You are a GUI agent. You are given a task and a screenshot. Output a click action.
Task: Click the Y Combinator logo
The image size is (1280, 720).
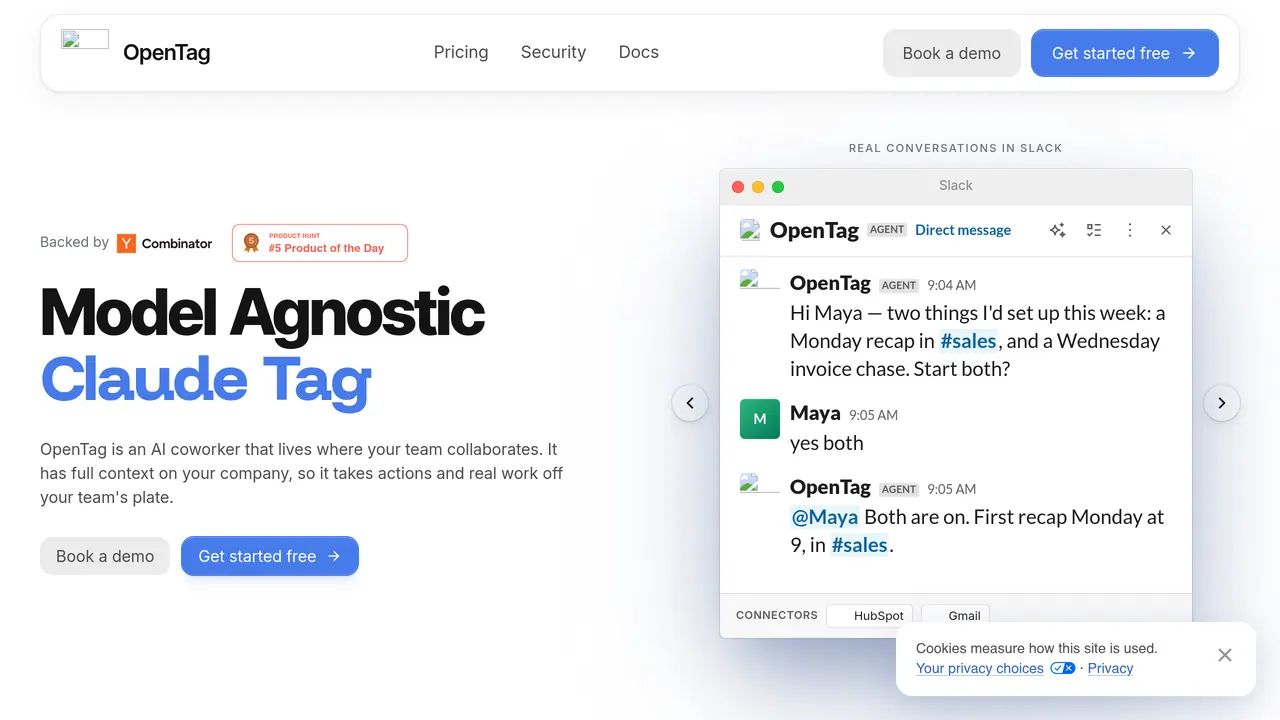pos(165,243)
